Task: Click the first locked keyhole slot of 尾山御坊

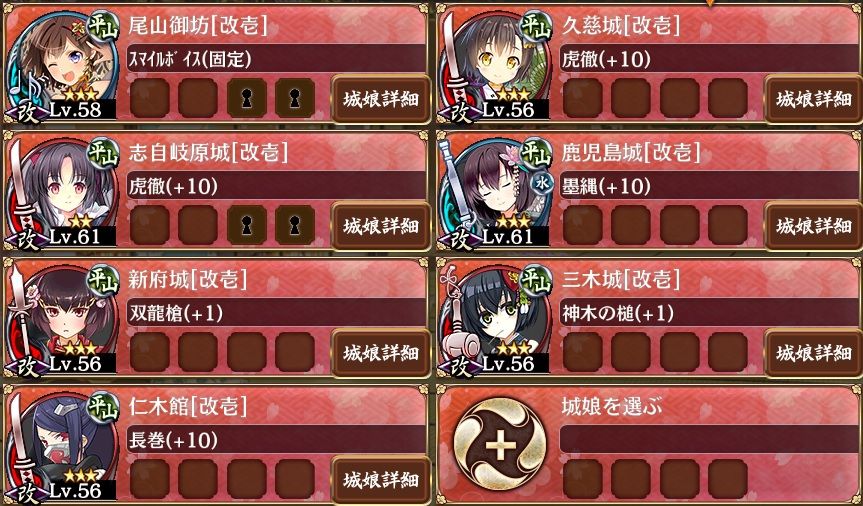Action: point(247,98)
